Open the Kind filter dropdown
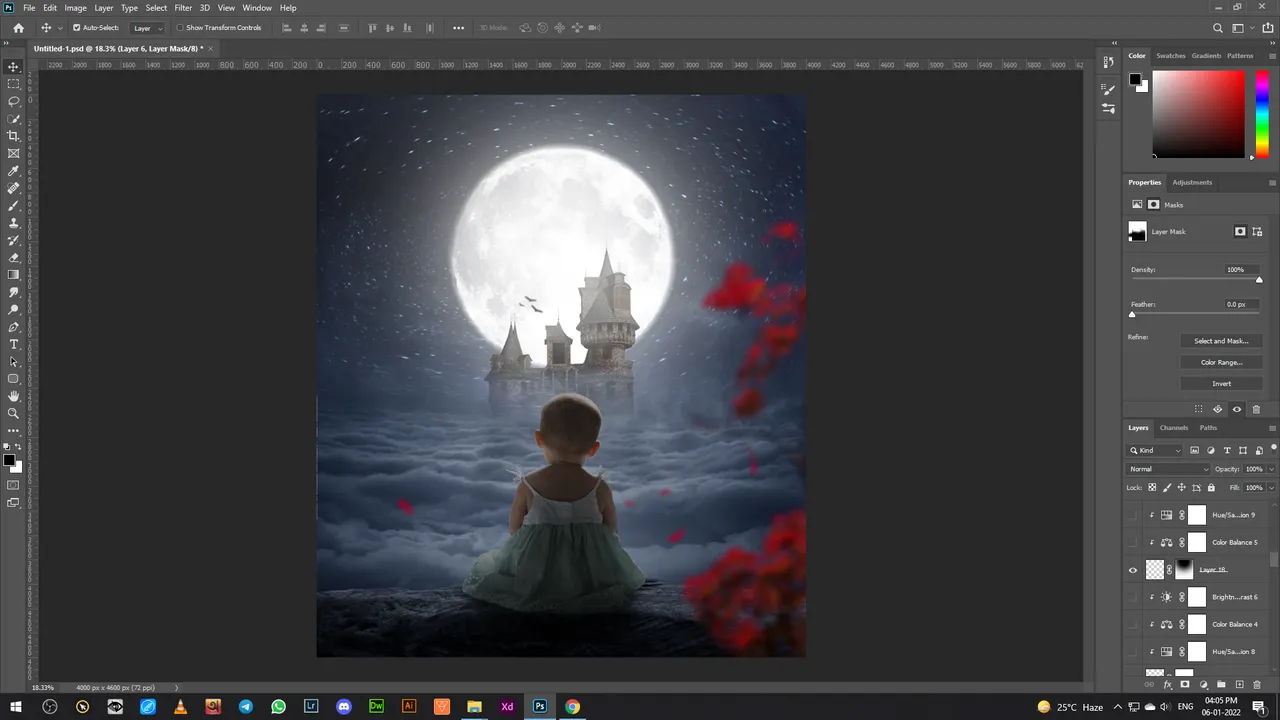The image size is (1280, 720). coord(1155,451)
